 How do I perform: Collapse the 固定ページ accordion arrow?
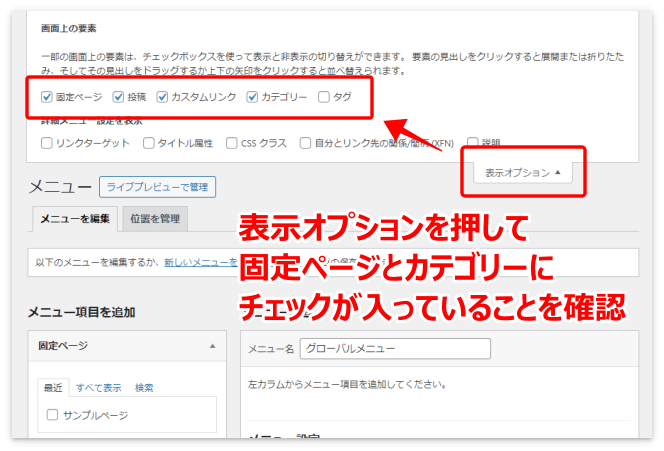click(213, 346)
